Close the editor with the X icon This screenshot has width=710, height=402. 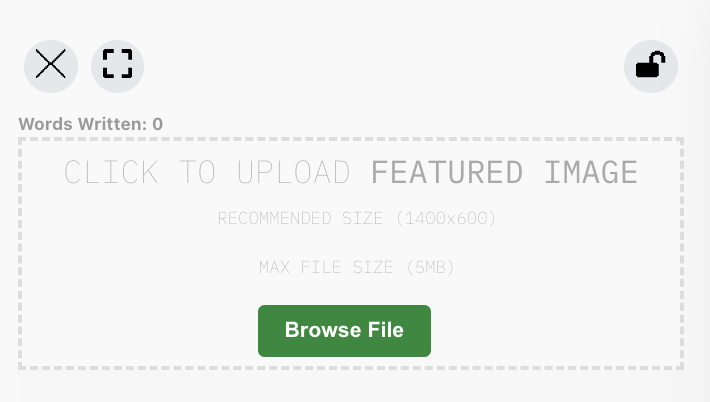[51, 66]
